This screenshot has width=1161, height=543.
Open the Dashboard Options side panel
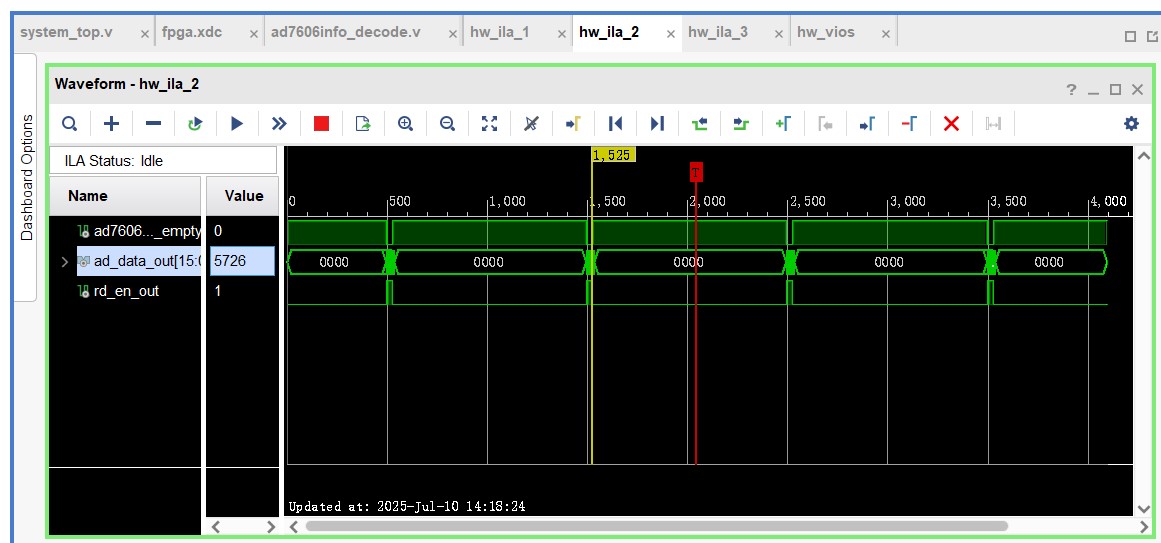pos(27,177)
